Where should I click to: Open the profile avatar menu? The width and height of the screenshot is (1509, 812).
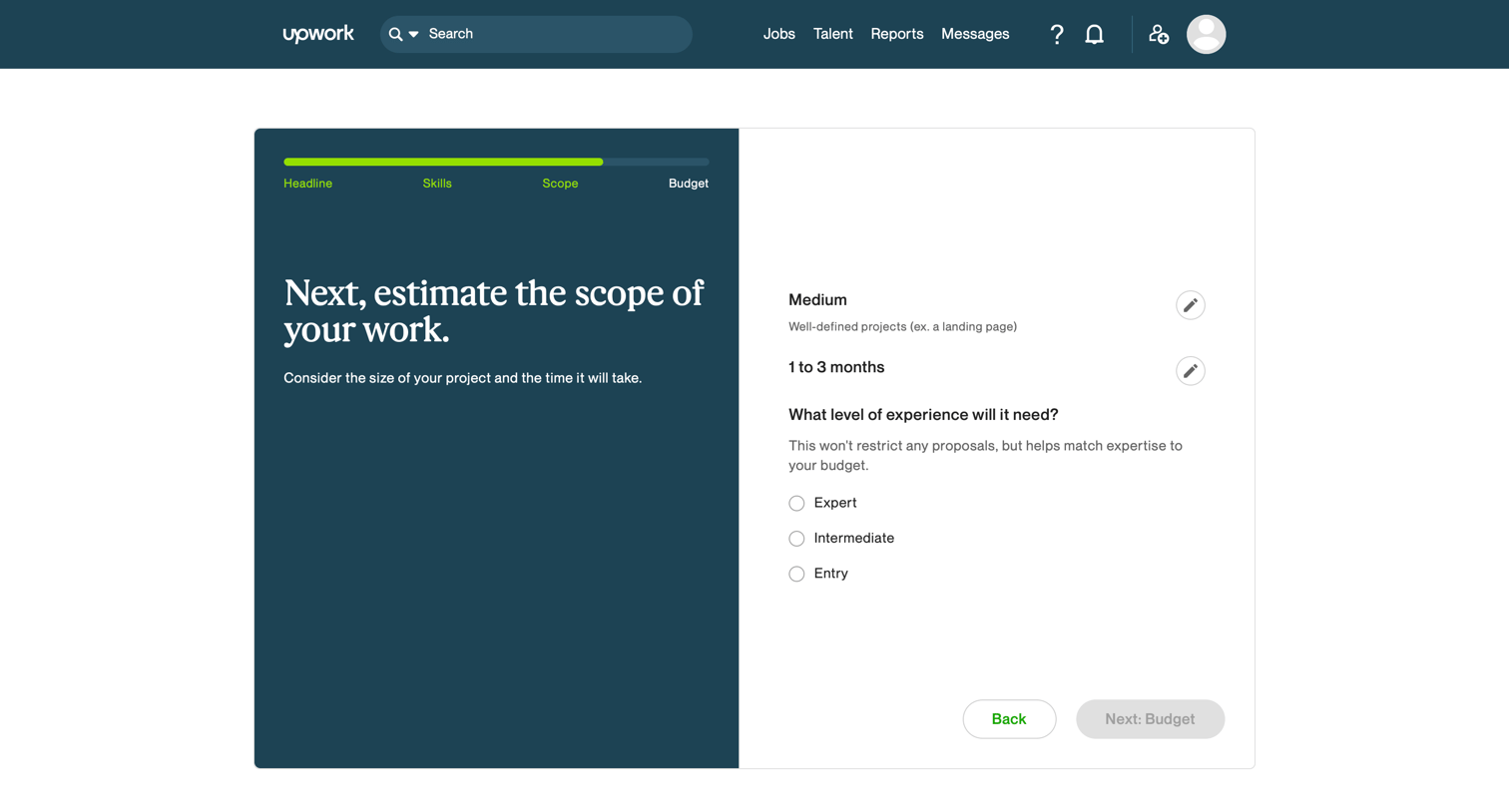pos(1206,34)
